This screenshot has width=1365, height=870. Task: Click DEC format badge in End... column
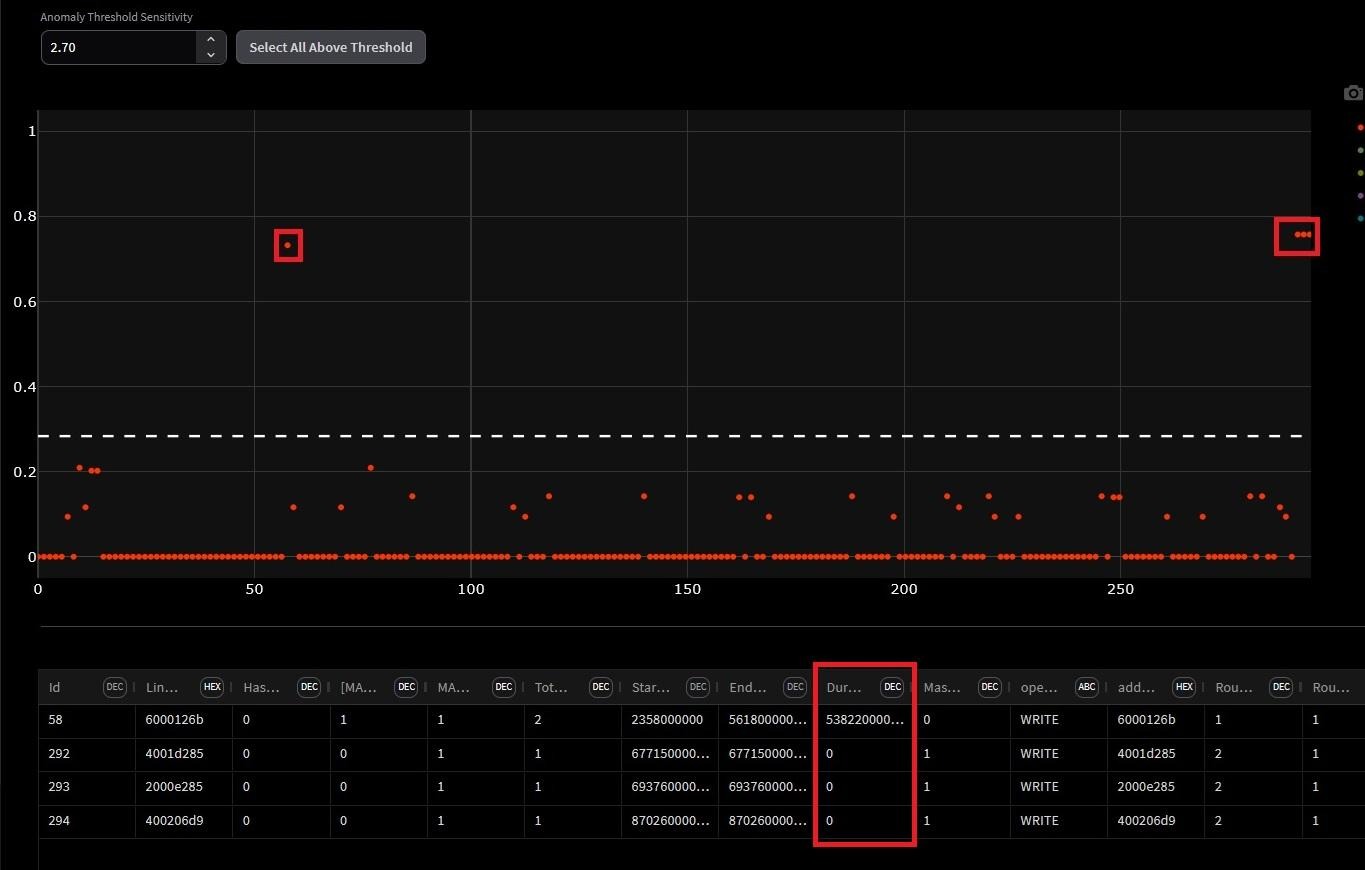click(795, 687)
